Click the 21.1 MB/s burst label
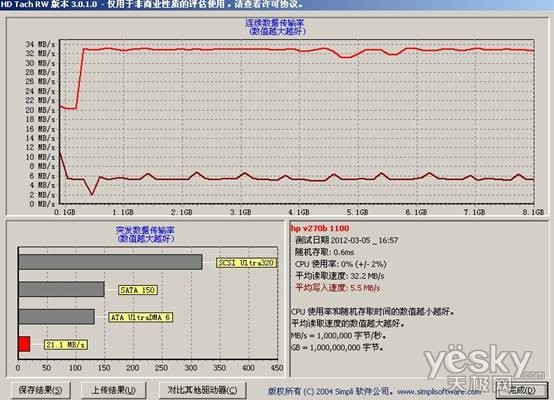The width and height of the screenshot is (554, 400). (66, 345)
